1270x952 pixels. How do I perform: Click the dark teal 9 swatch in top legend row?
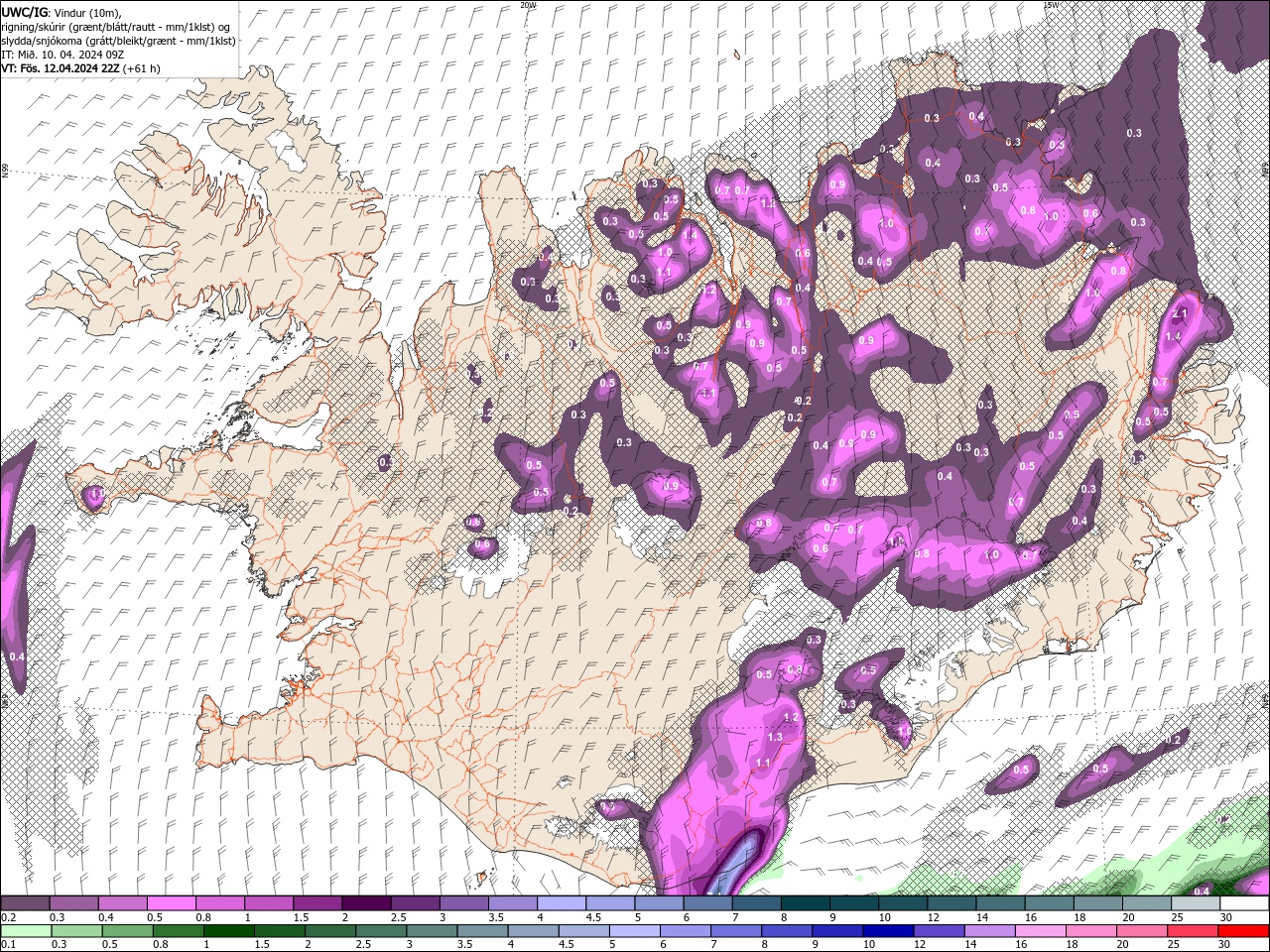[x=854, y=904]
